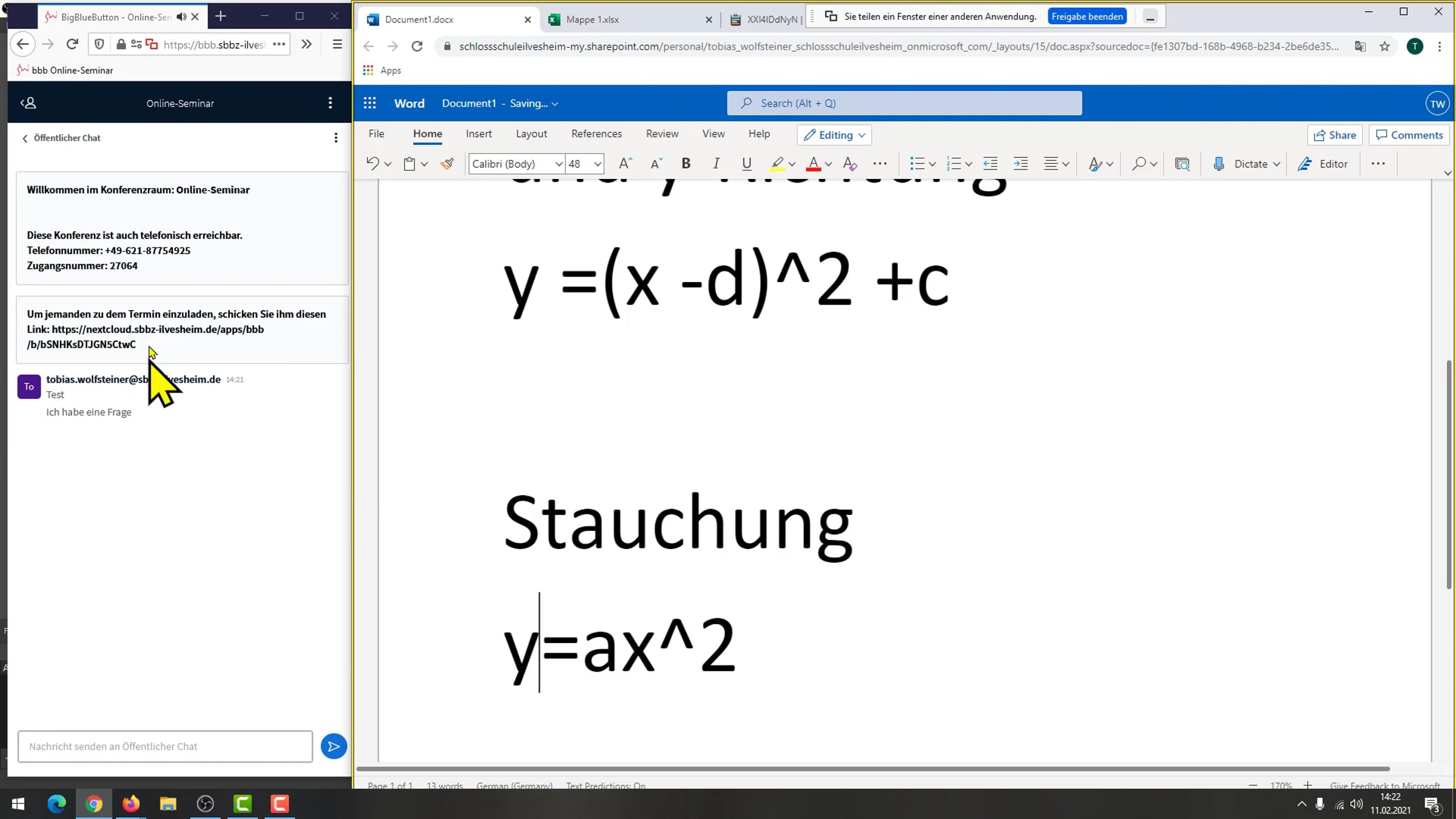Switch to the View tab

point(713,134)
